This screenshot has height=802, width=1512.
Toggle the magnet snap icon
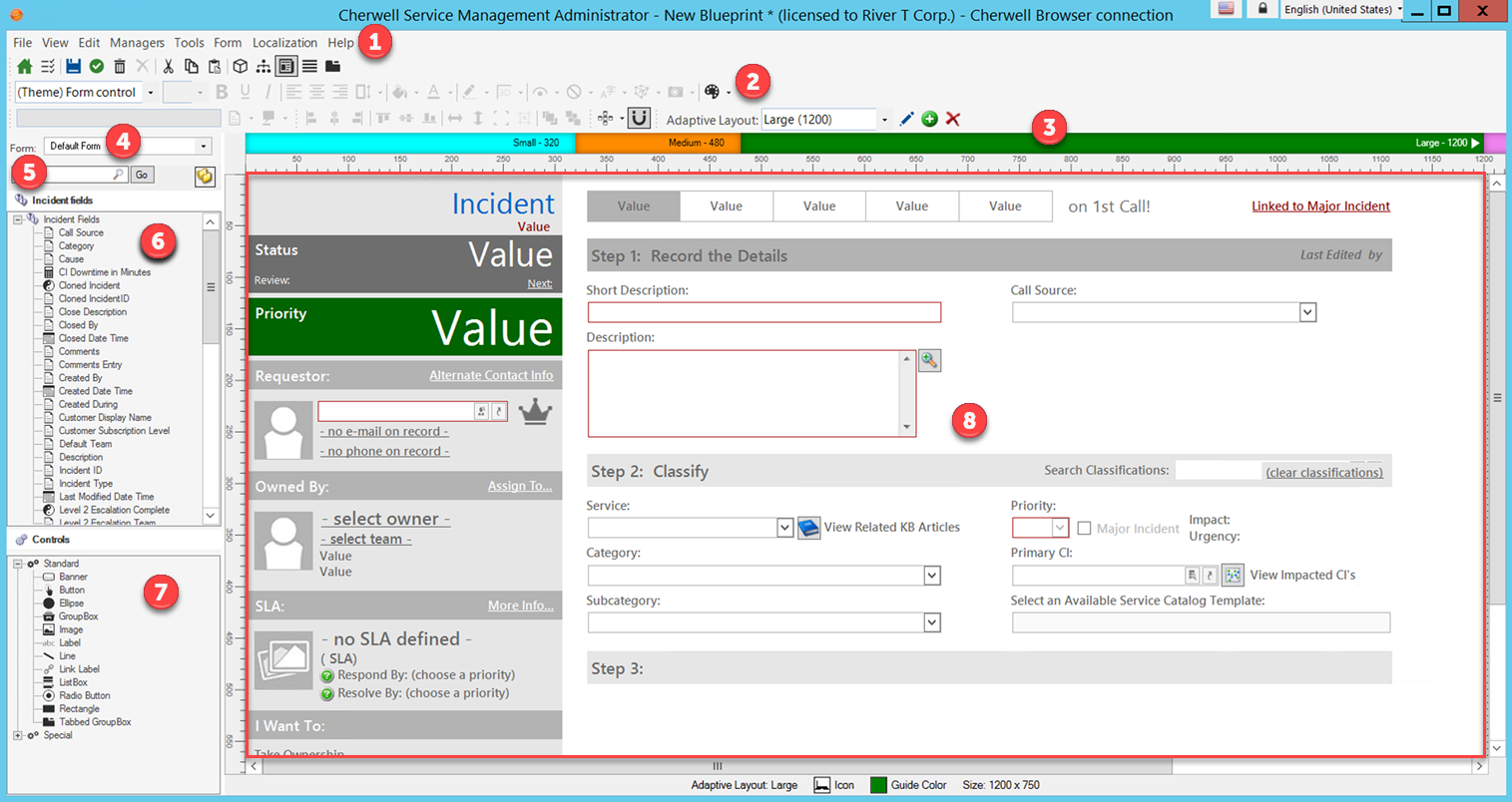tap(639, 119)
